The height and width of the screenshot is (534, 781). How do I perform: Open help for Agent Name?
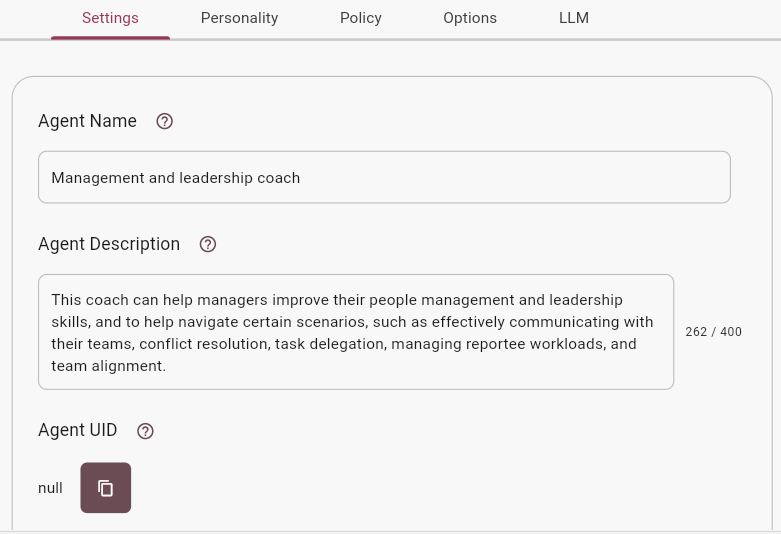165,121
